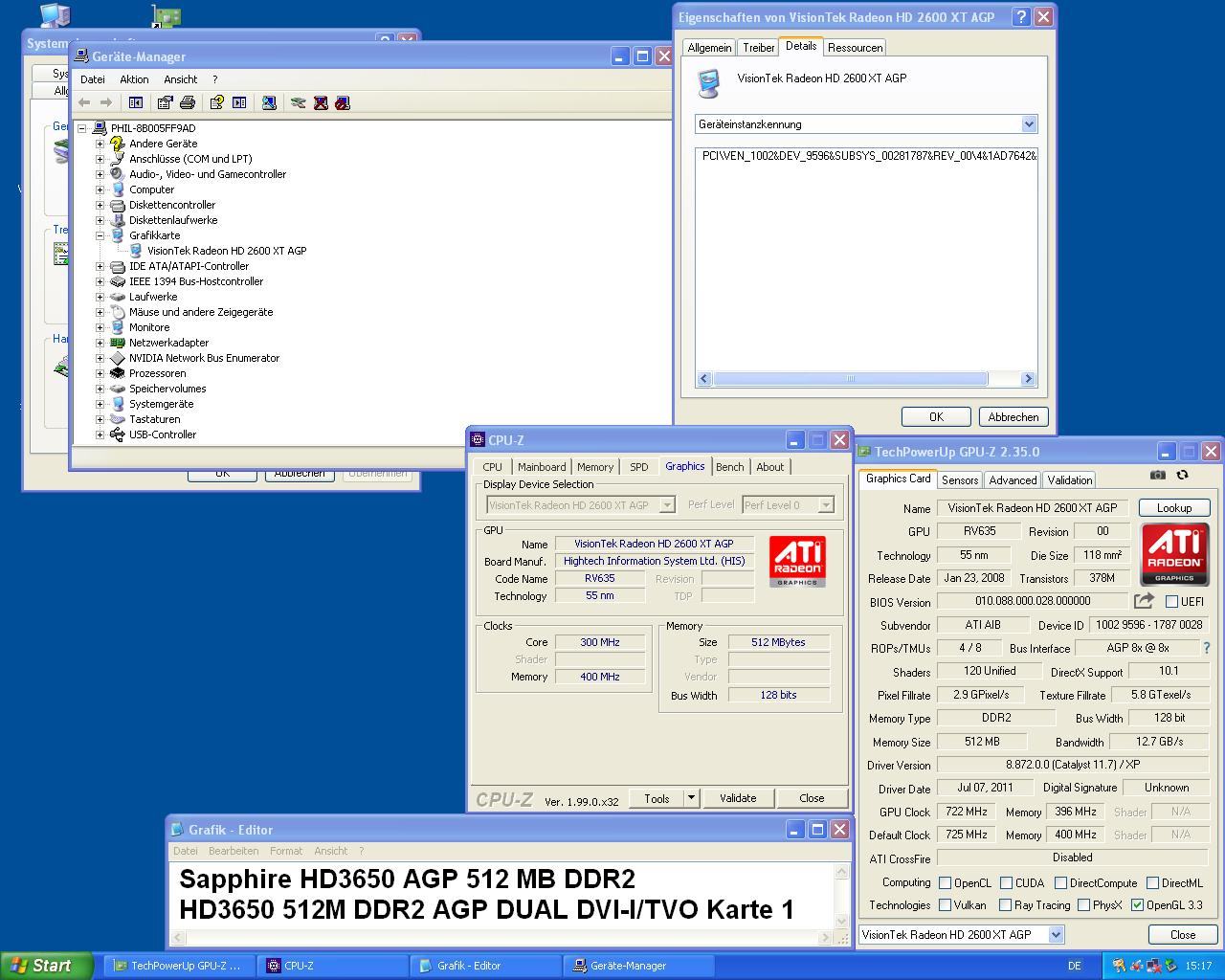
Task: Click the Close button in GPU-Z
Action: coord(1183,935)
